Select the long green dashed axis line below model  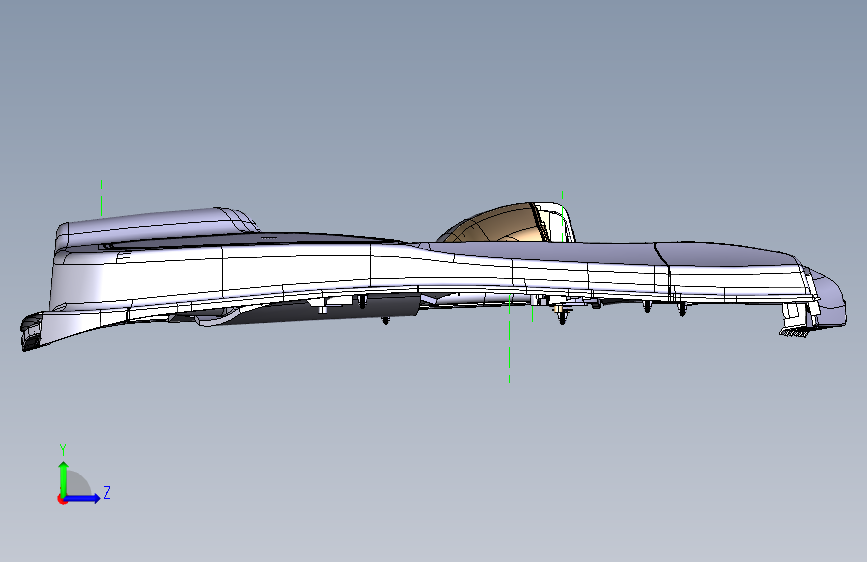509,337
